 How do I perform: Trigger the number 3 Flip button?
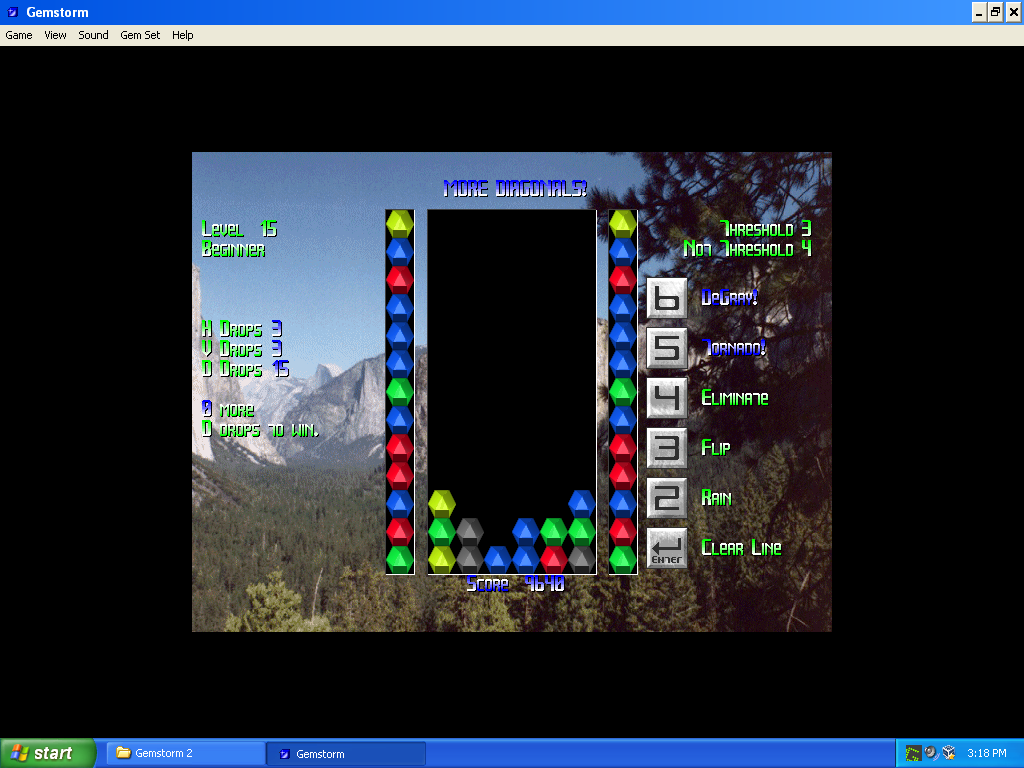pos(667,448)
